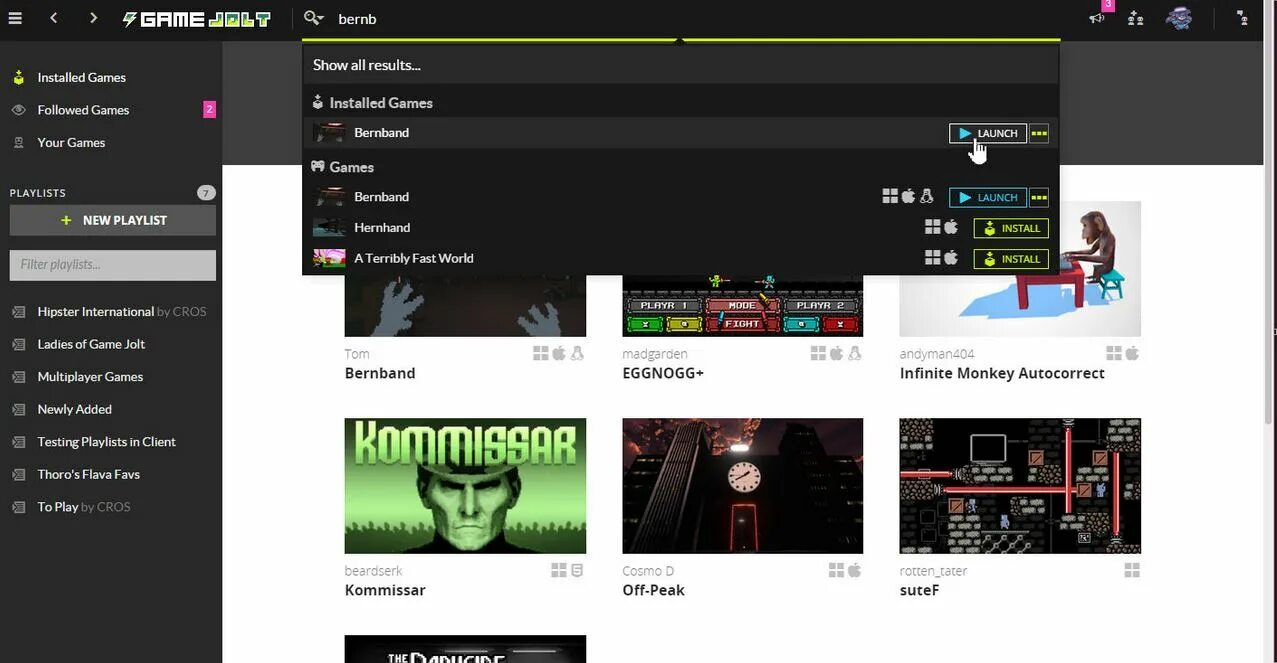This screenshot has height=663, width=1277.
Task: Open more options for installed Bernband
Action: [1039, 133]
